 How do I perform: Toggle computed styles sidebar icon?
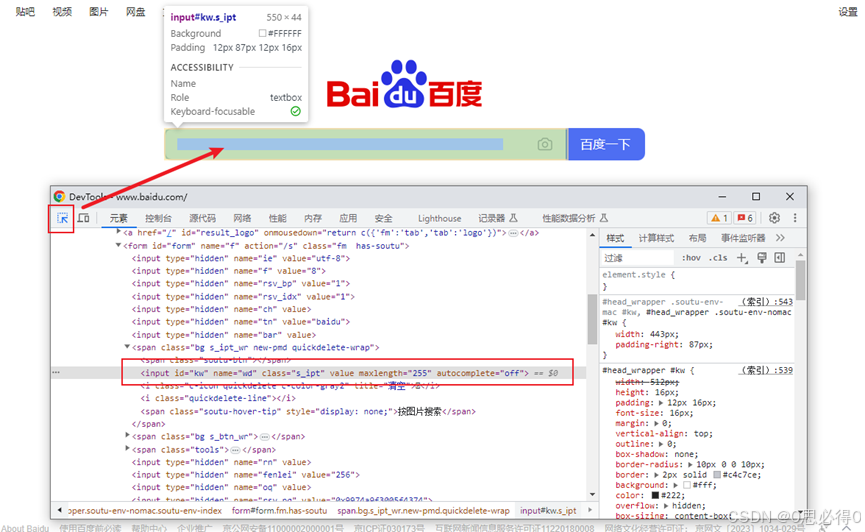coord(779,258)
